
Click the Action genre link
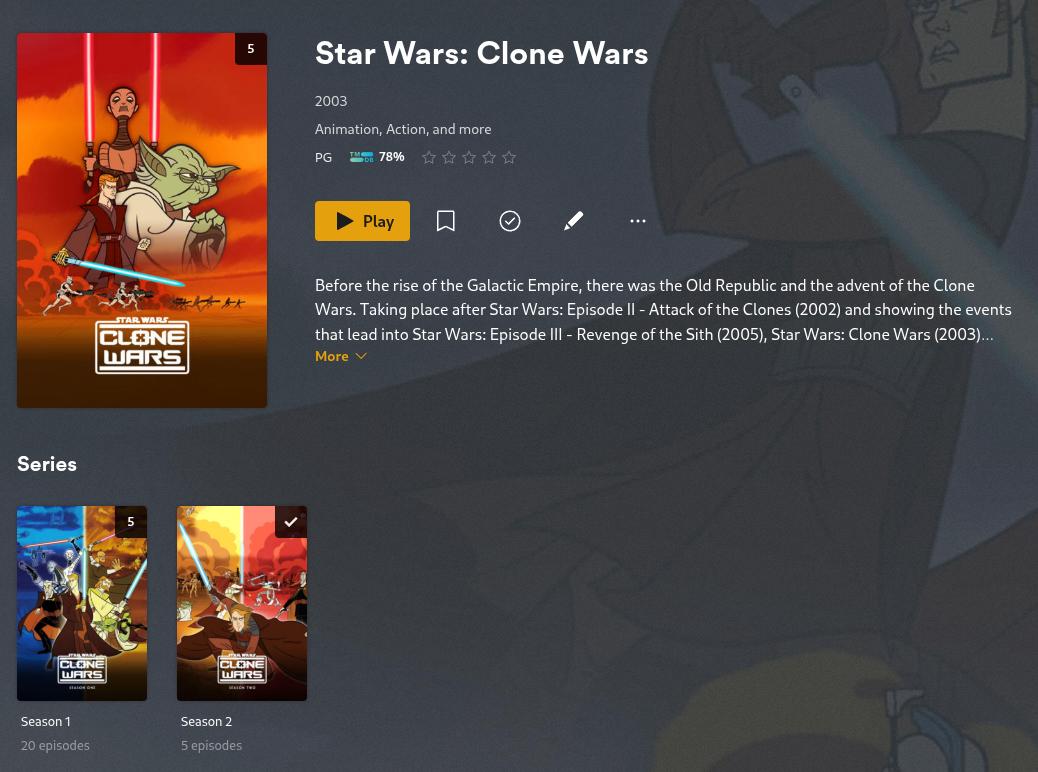(x=407, y=129)
